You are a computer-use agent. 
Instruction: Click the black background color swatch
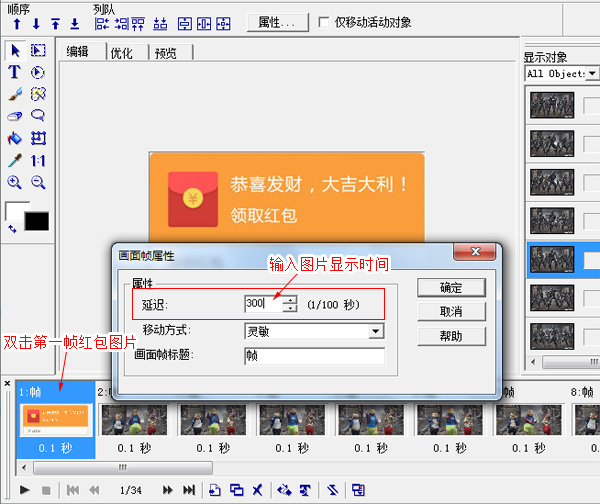coord(37,221)
